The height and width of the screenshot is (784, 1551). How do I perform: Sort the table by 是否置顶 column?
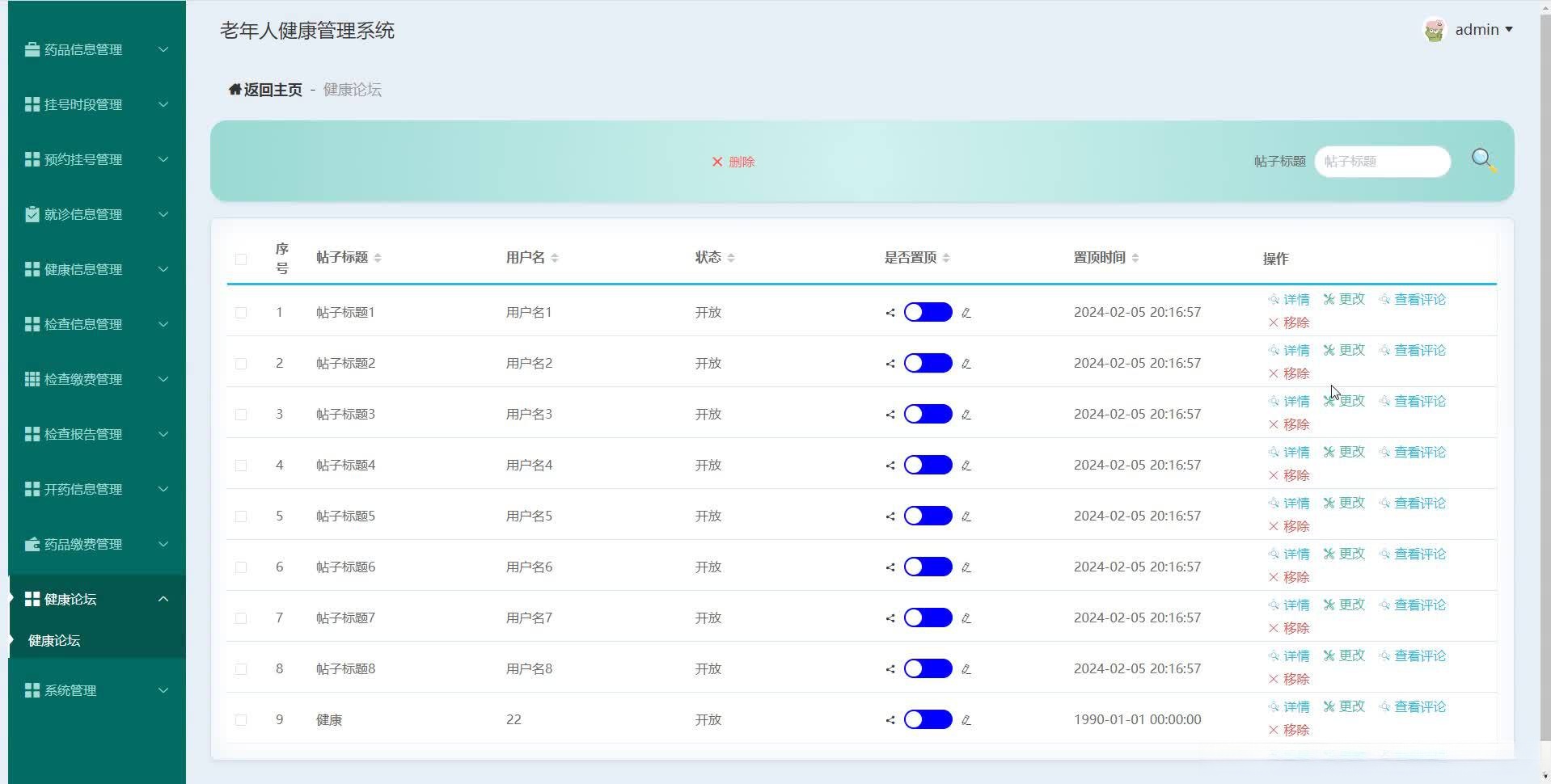946,258
